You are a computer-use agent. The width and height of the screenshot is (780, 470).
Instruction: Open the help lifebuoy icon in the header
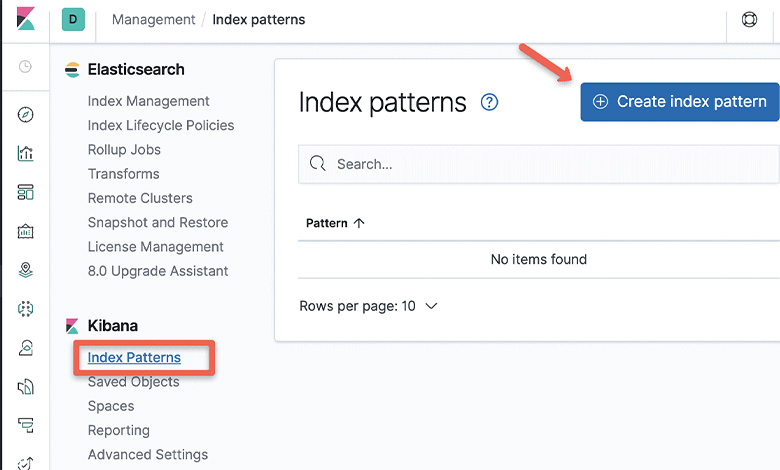tap(749, 19)
